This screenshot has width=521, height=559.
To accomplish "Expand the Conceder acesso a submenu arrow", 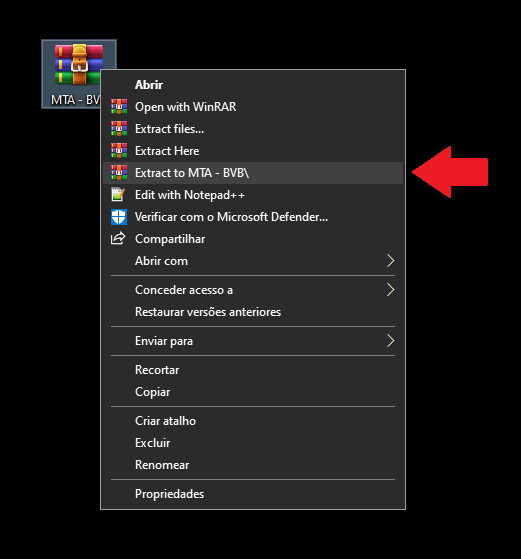I will pos(390,290).
